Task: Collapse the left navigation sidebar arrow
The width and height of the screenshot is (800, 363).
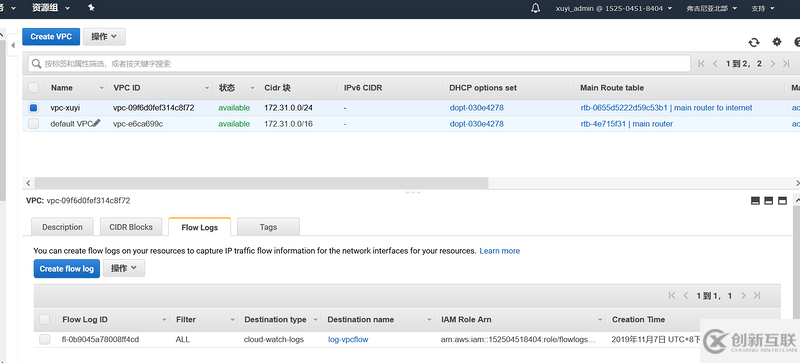Action: point(13,45)
